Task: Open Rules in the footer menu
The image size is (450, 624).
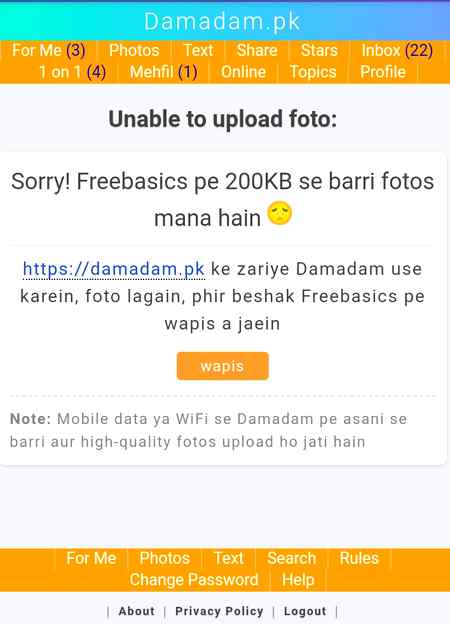Action: pyautogui.click(x=359, y=558)
